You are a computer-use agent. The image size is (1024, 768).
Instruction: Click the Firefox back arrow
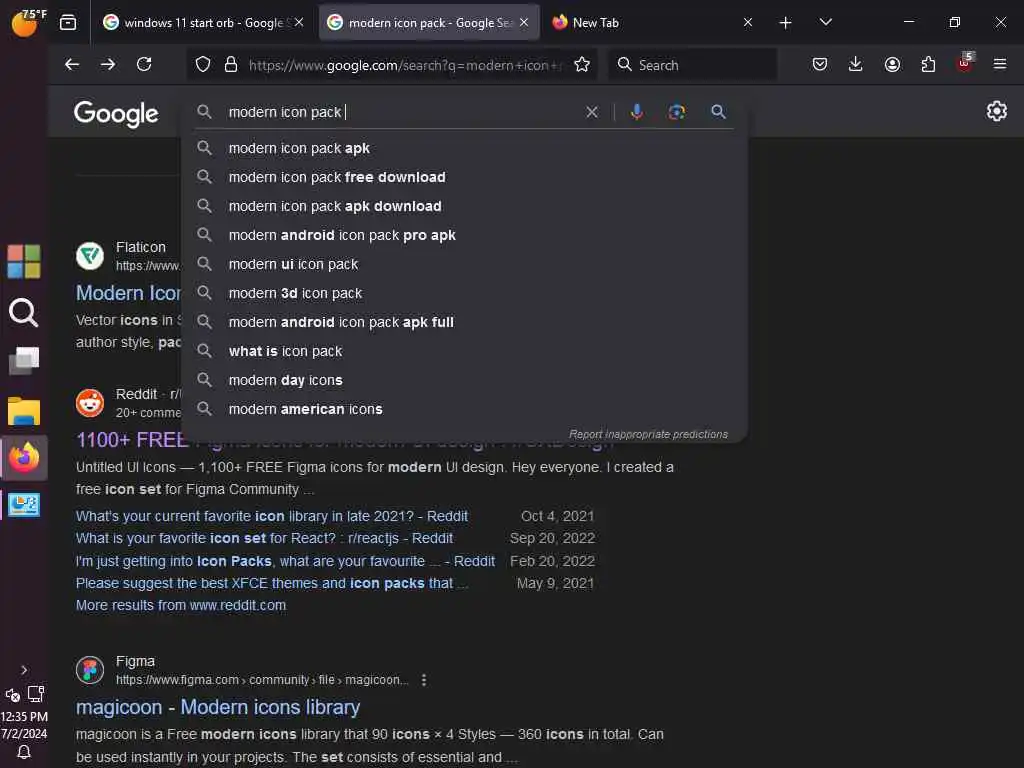(72, 64)
